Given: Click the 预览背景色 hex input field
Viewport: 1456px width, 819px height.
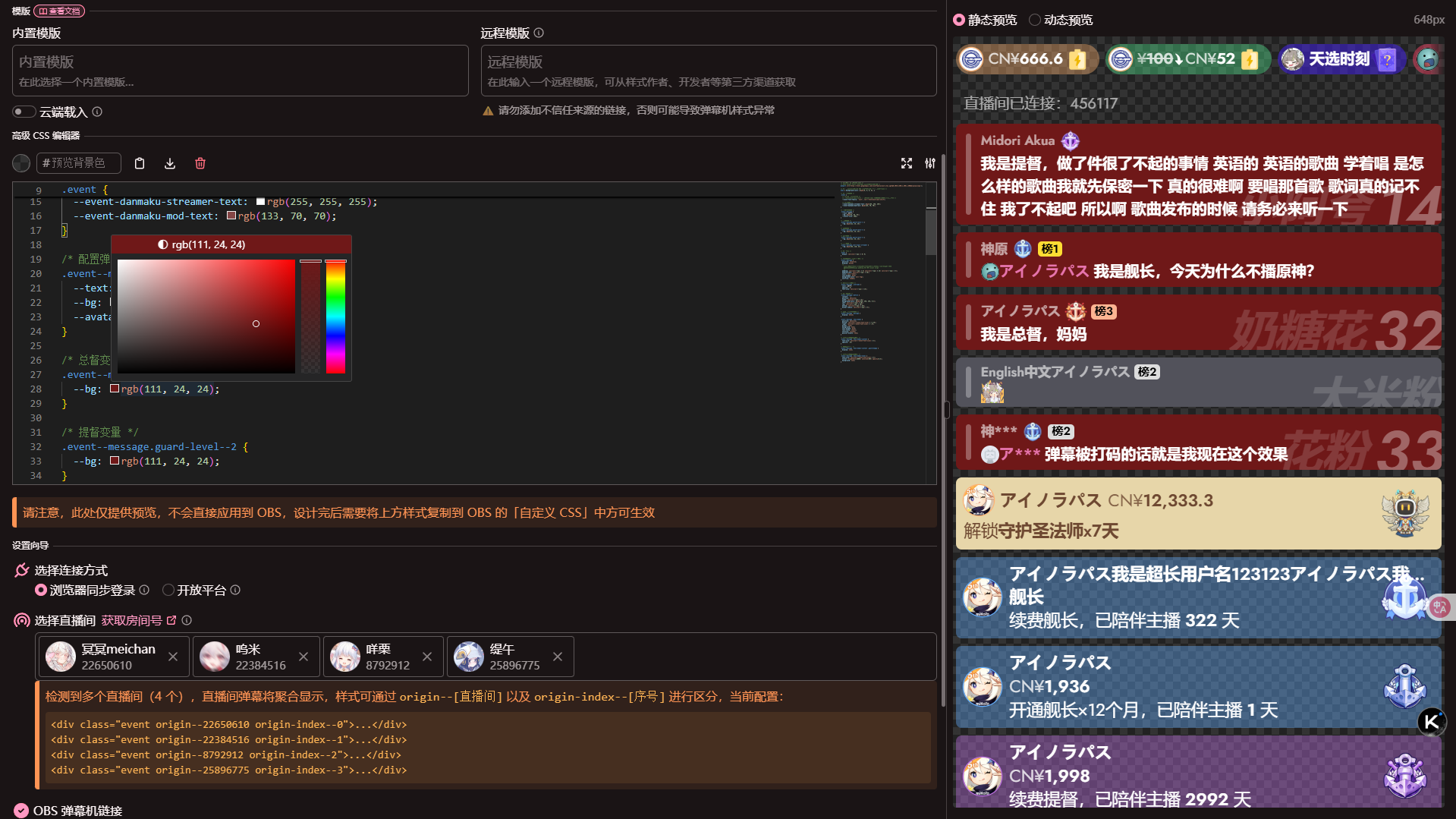Looking at the screenshot, I should coord(79,163).
